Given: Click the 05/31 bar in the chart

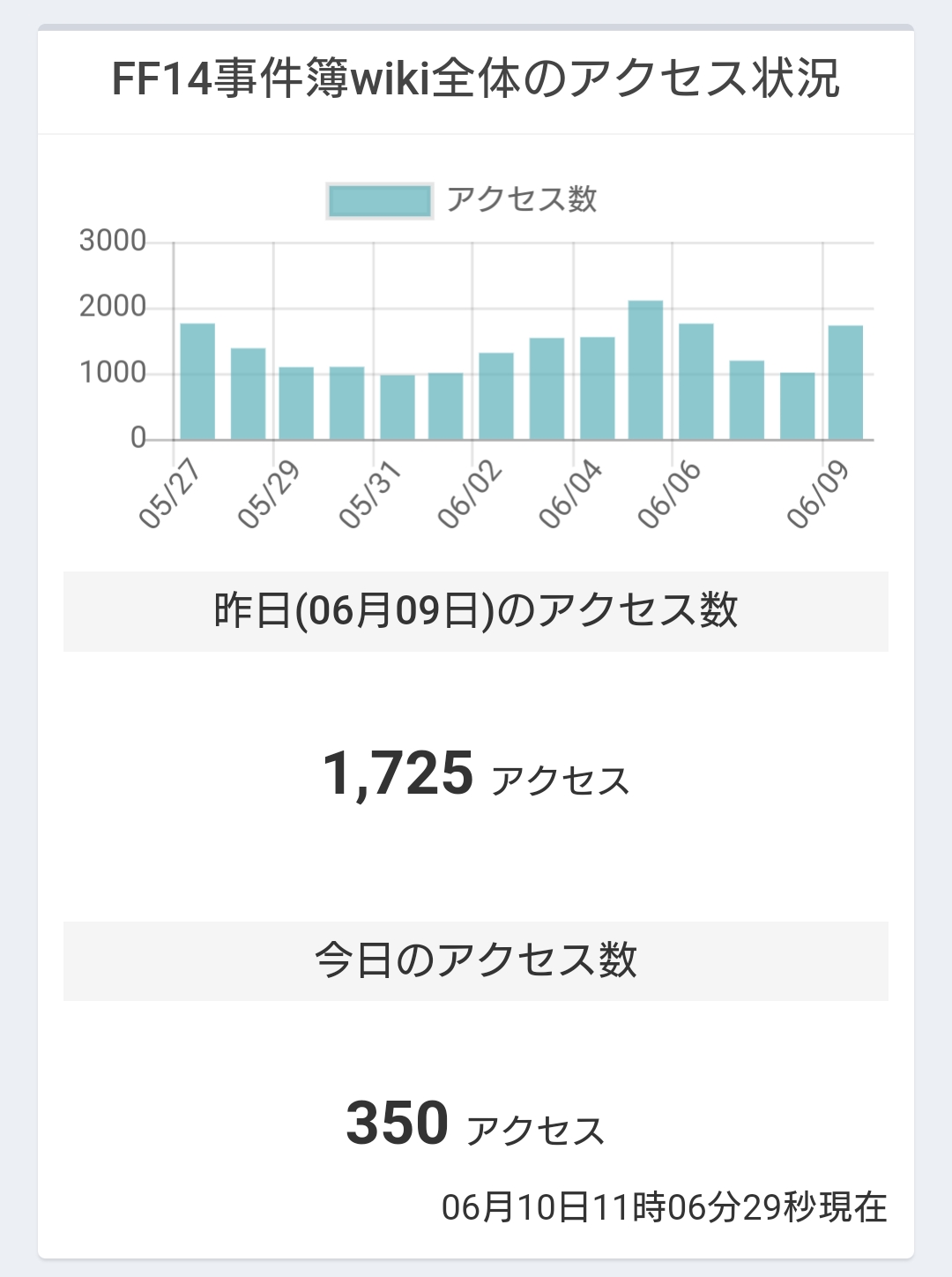Looking at the screenshot, I should (x=398, y=407).
